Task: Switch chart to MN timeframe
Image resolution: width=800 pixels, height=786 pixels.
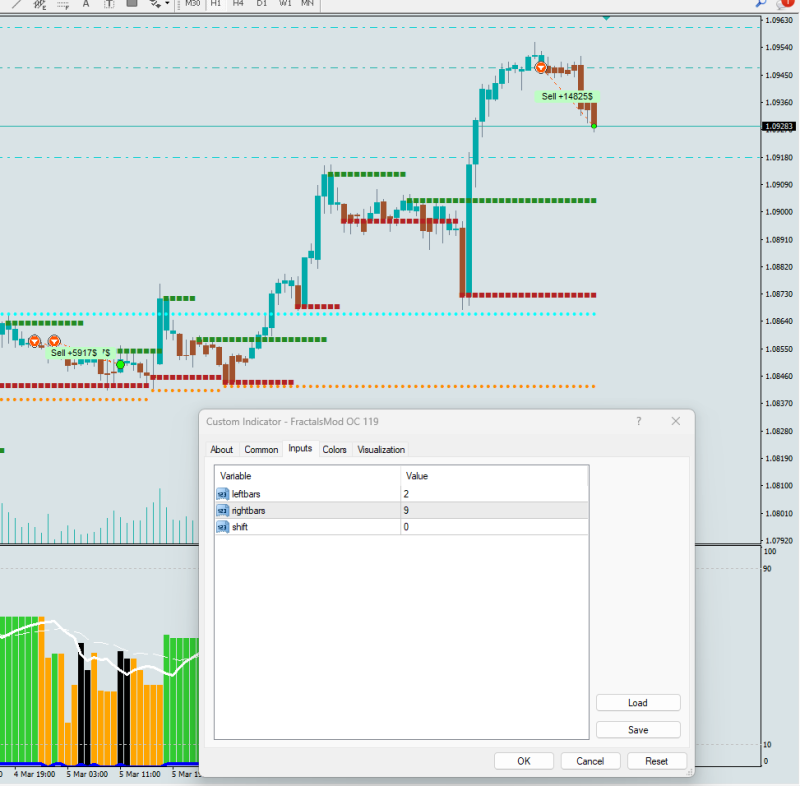Action: (307, 4)
